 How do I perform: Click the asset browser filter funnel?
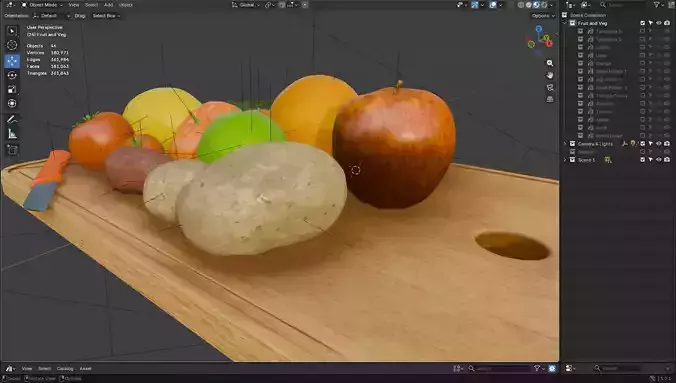point(537,368)
